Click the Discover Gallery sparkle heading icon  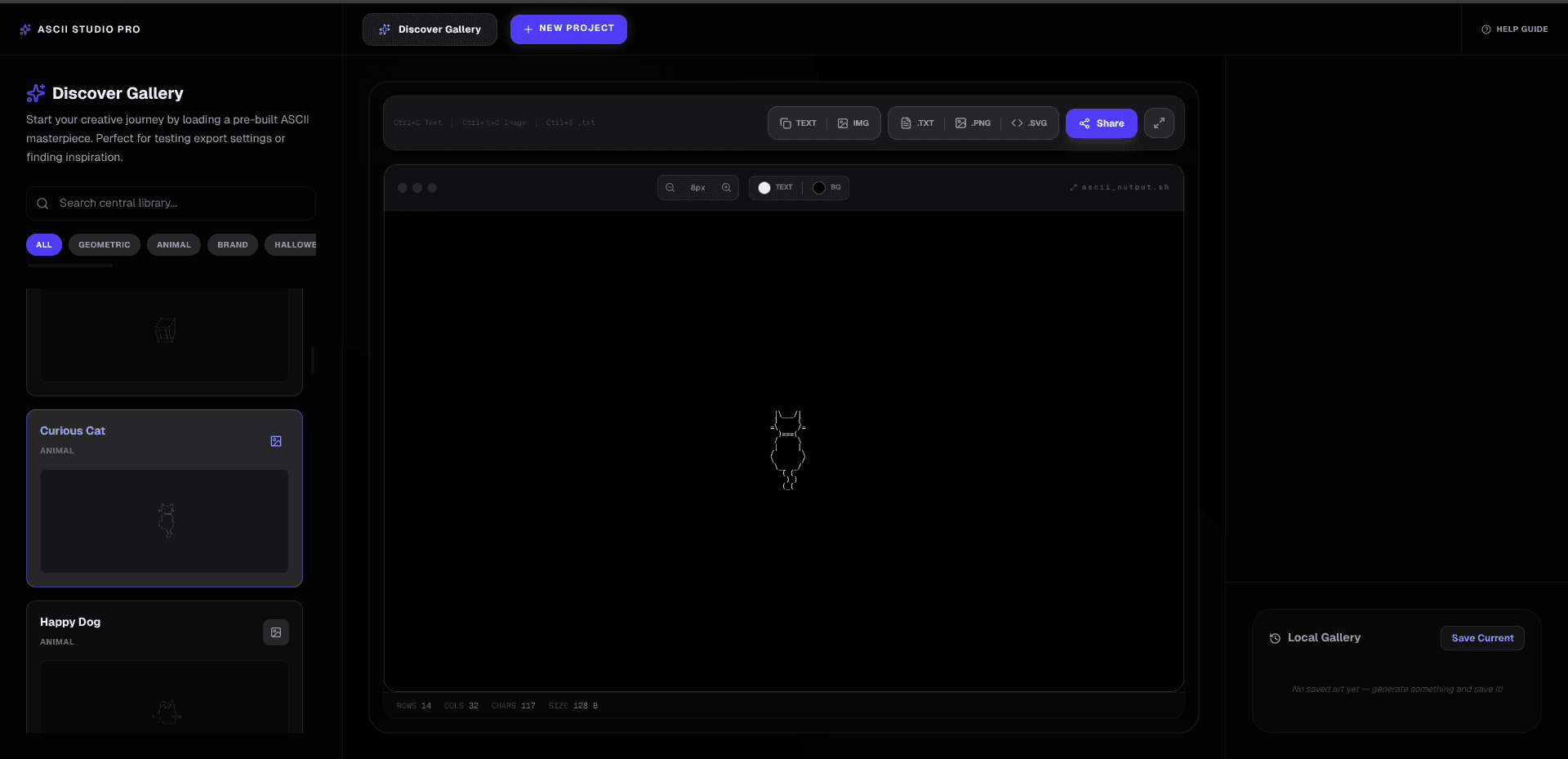(x=36, y=93)
